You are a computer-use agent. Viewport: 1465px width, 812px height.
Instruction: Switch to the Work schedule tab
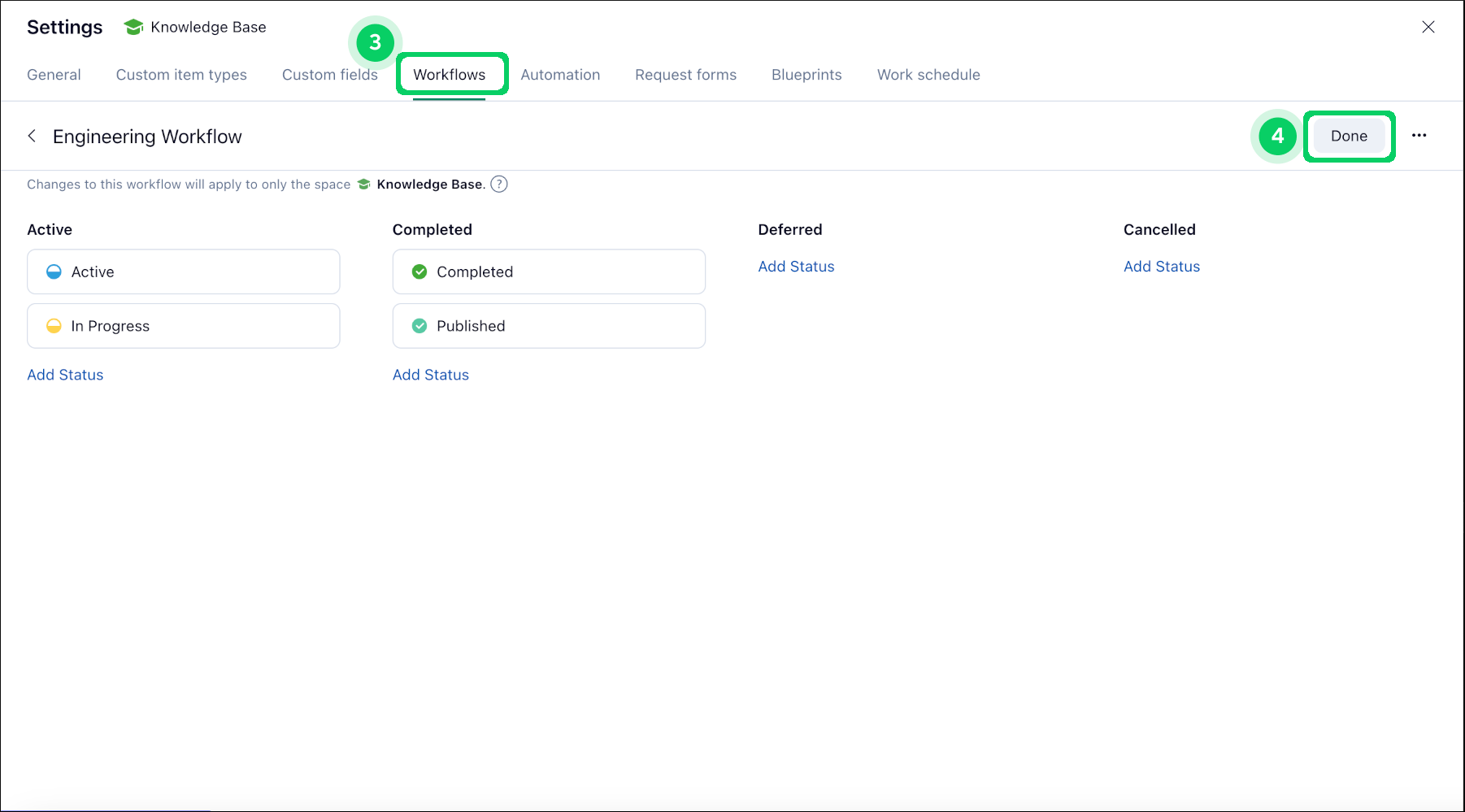pos(928,74)
